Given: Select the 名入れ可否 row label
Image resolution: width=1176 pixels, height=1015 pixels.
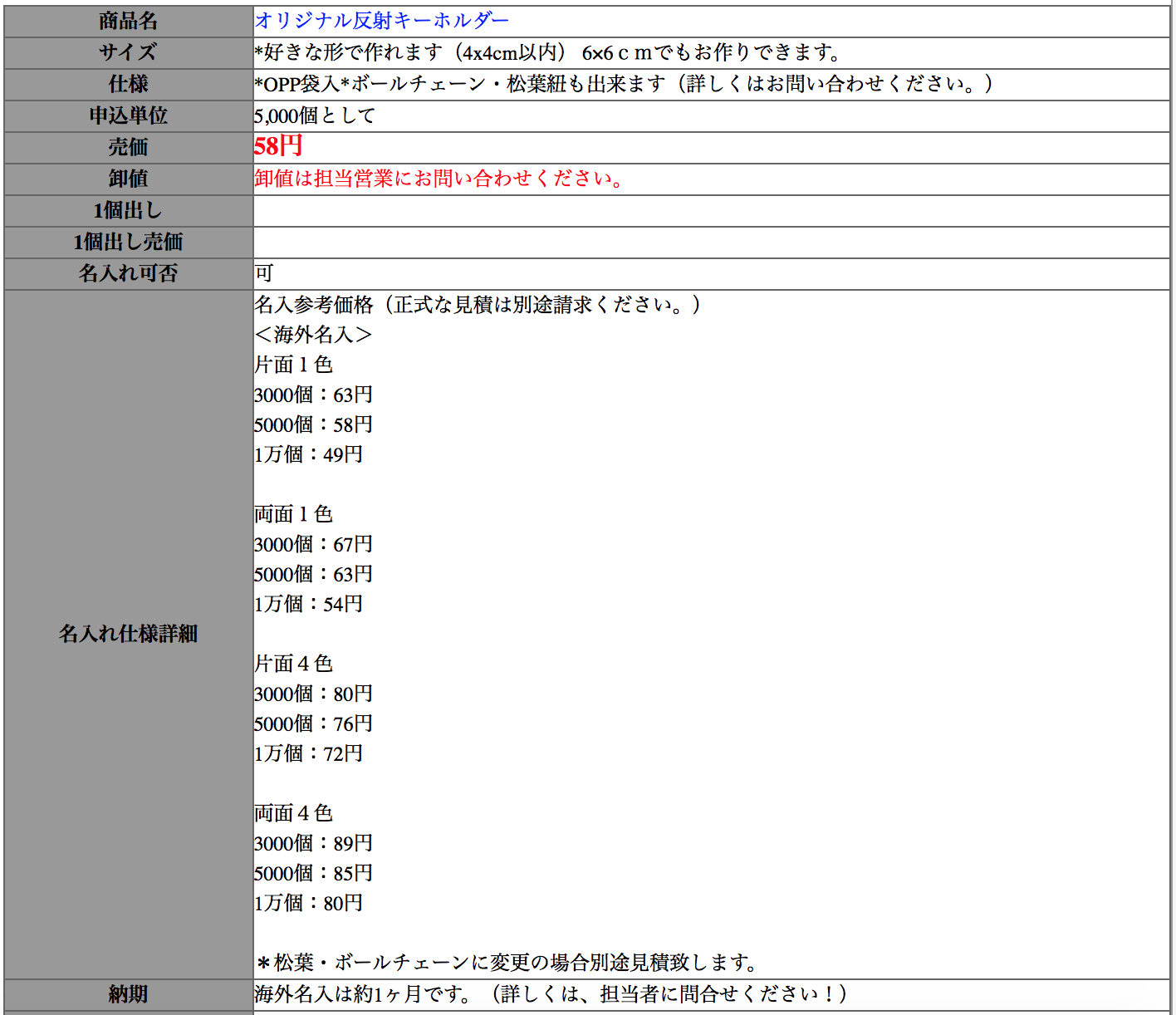Looking at the screenshot, I should click(x=129, y=273).
